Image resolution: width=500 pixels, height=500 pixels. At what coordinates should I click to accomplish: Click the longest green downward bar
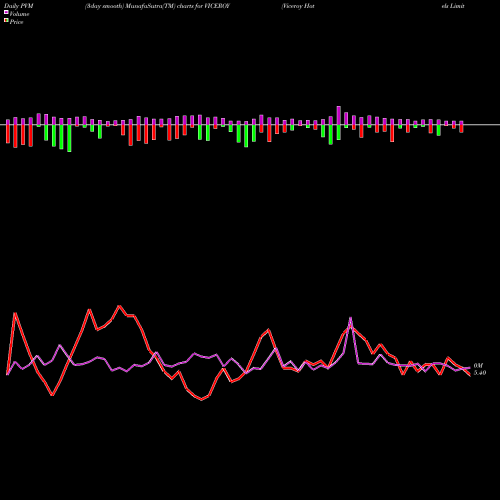[69, 138]
